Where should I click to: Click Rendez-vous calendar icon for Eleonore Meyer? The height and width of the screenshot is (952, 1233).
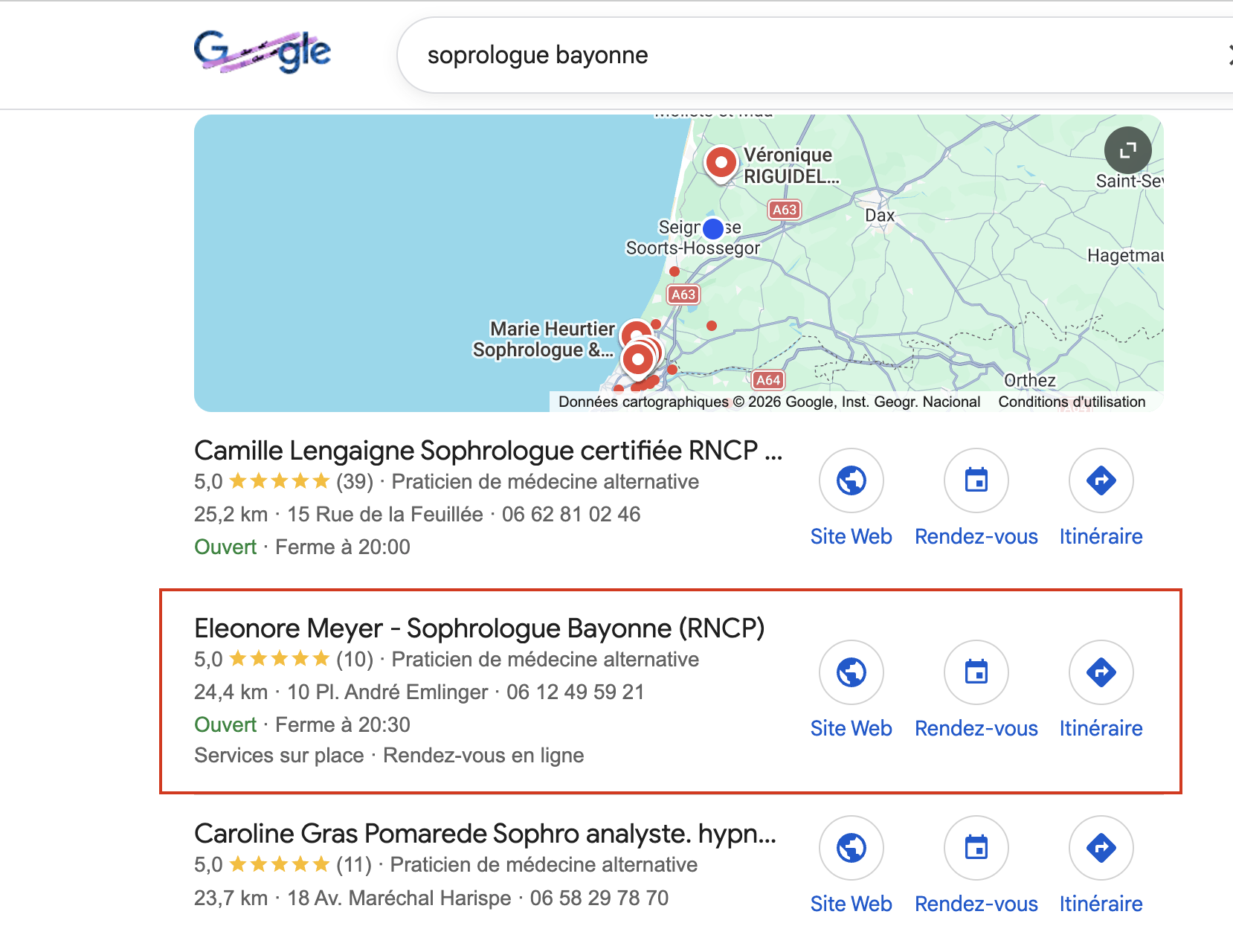tap(976, 672)
